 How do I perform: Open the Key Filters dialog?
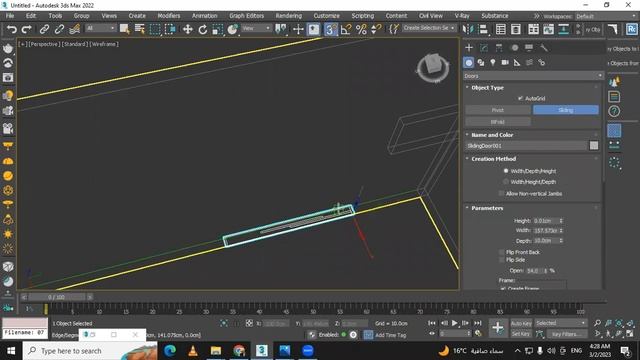tap(567, 334)
